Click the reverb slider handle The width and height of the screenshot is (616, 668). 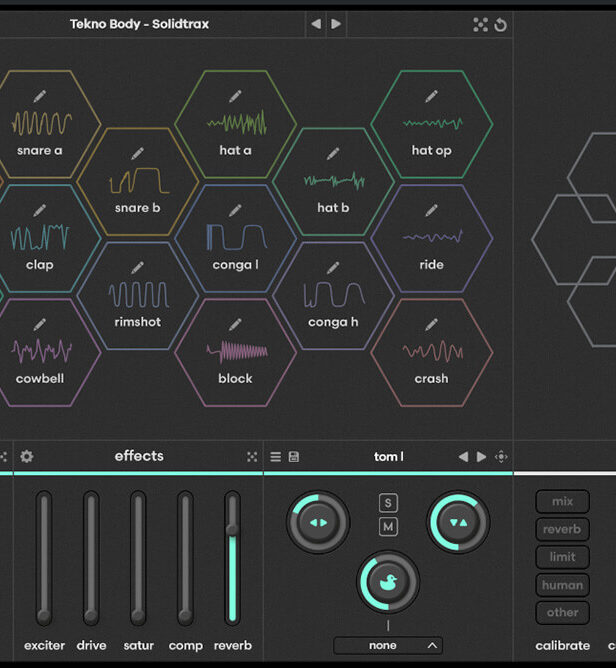click(x=232, y=530)
